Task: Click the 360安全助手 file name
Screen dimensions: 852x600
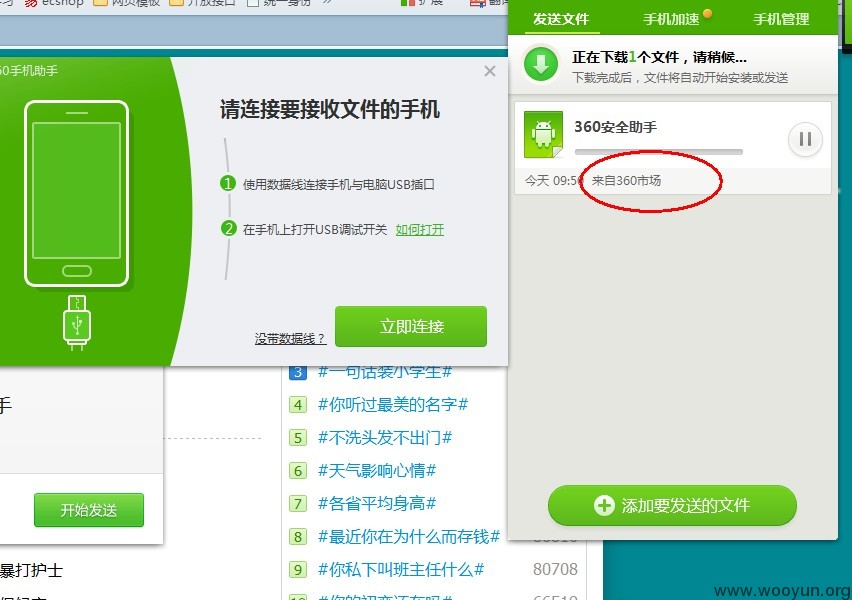Action: coord(616,127)
